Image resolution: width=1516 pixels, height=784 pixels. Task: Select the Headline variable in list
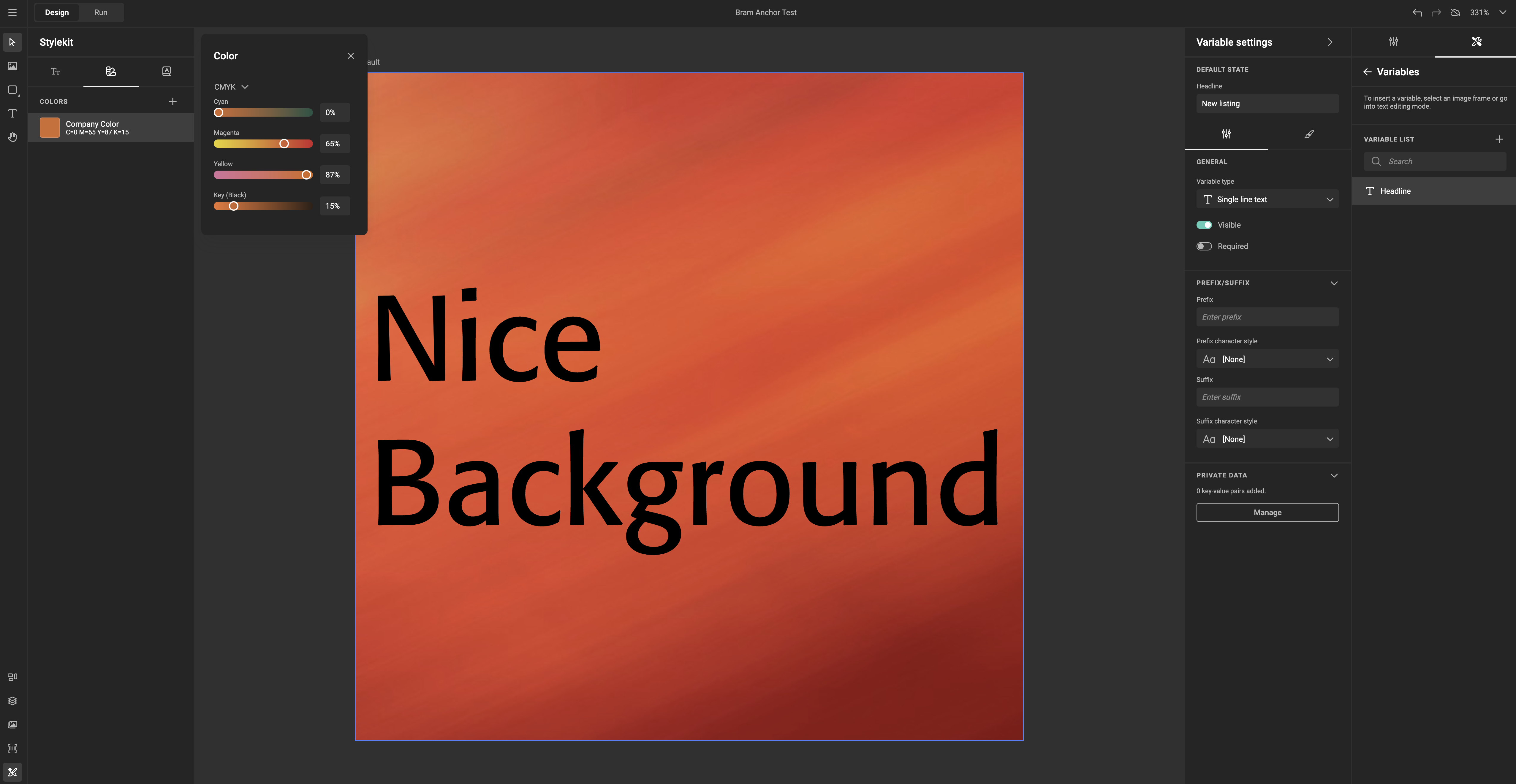pyautogui.click(x=1433, y=191)
